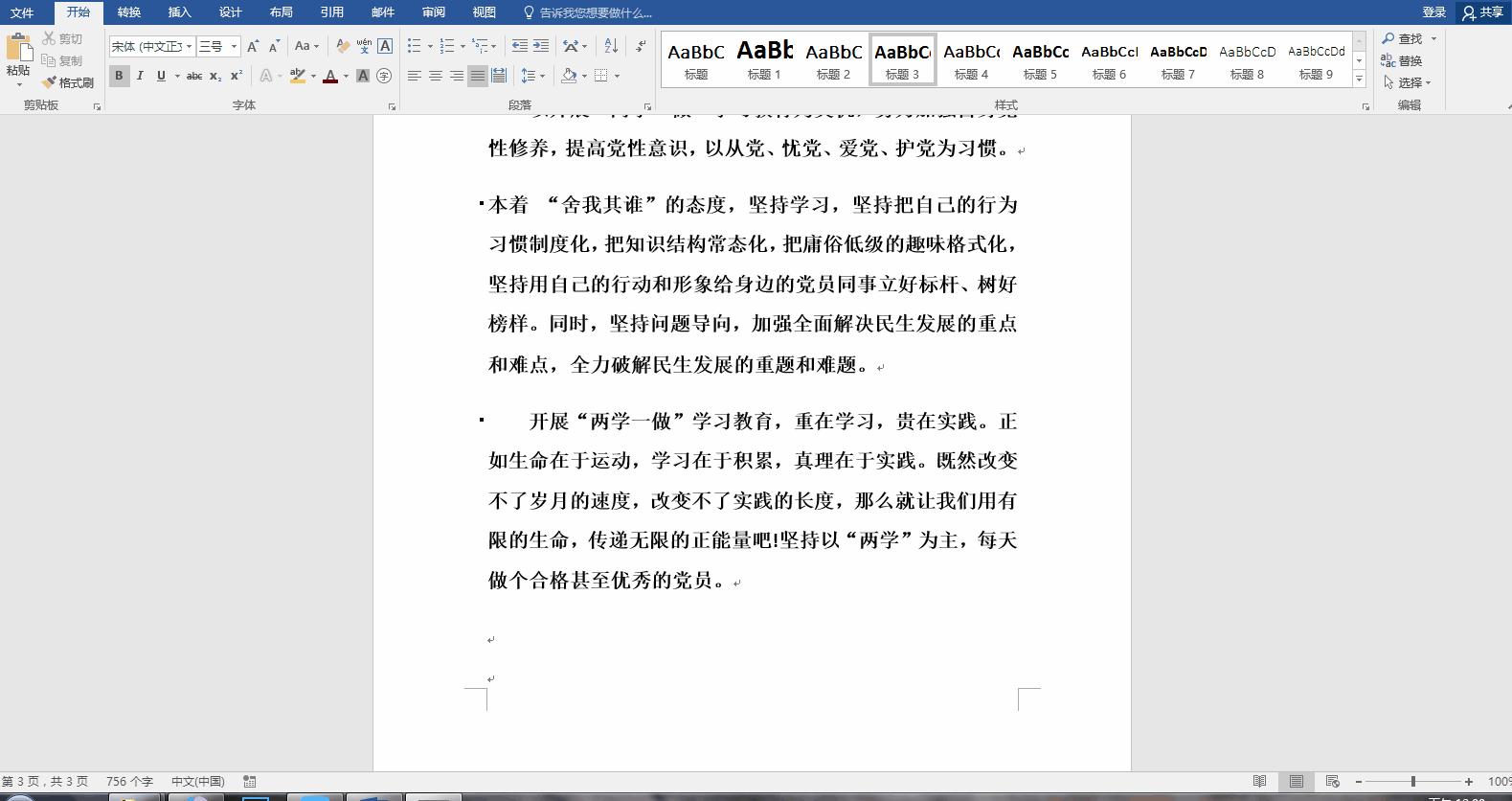The width and height of the screenshot is (1512, 801).
Task: Click the 复制 (Copy) button
Action: pos(62,60)
